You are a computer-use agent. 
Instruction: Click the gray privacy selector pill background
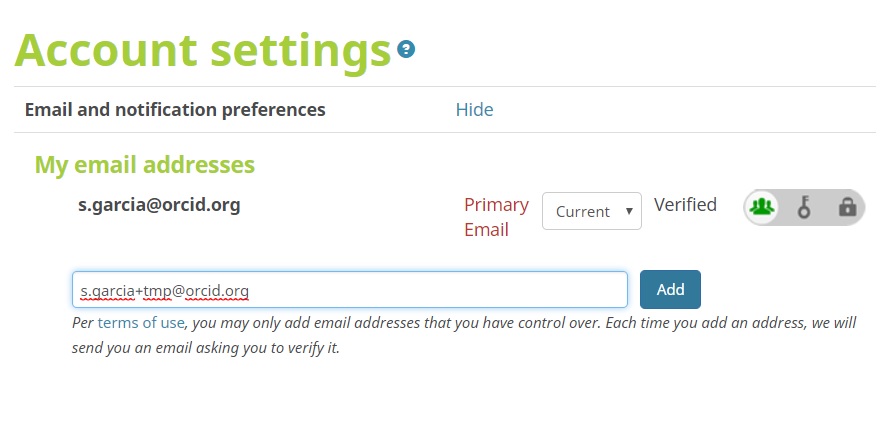click(x=826, y=207)
